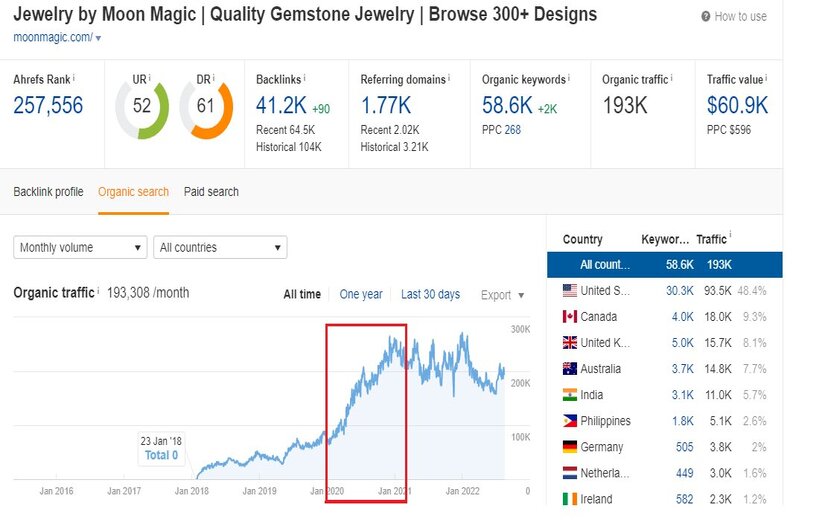Click the Historical 104K backlinks text
This screenshot has height=525, width=825.
288,147
